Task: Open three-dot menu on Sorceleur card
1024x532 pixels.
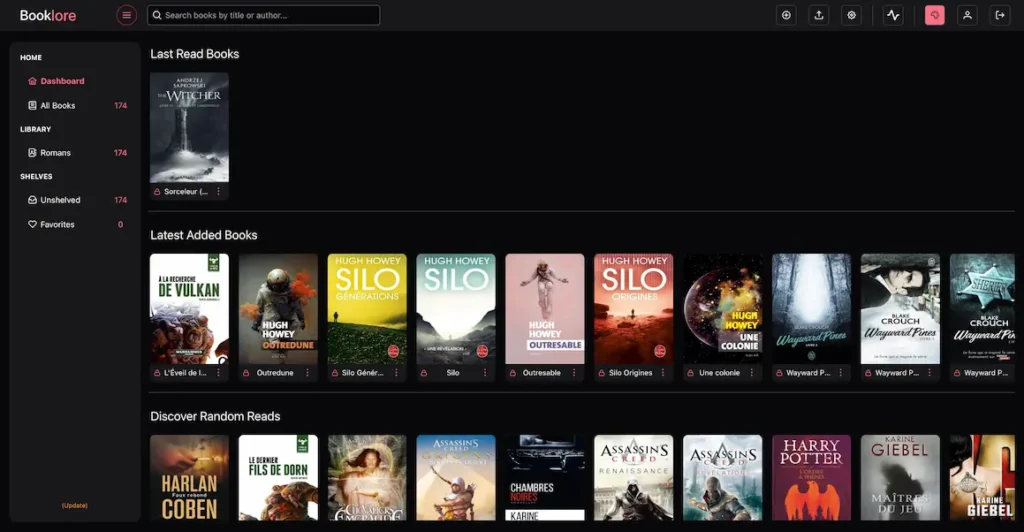Action: tap(218, 192)
